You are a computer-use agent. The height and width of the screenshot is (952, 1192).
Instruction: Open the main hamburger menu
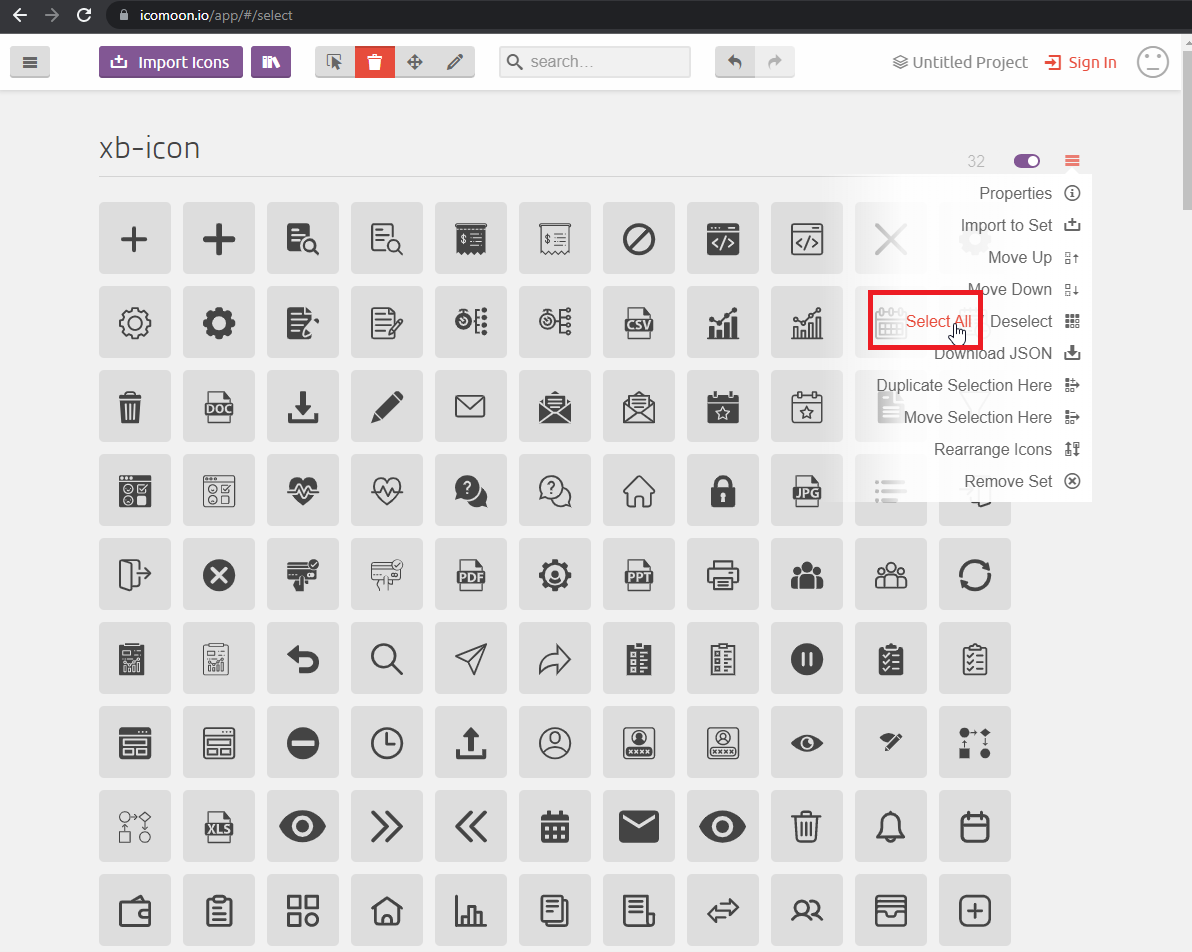click(30, 62)
